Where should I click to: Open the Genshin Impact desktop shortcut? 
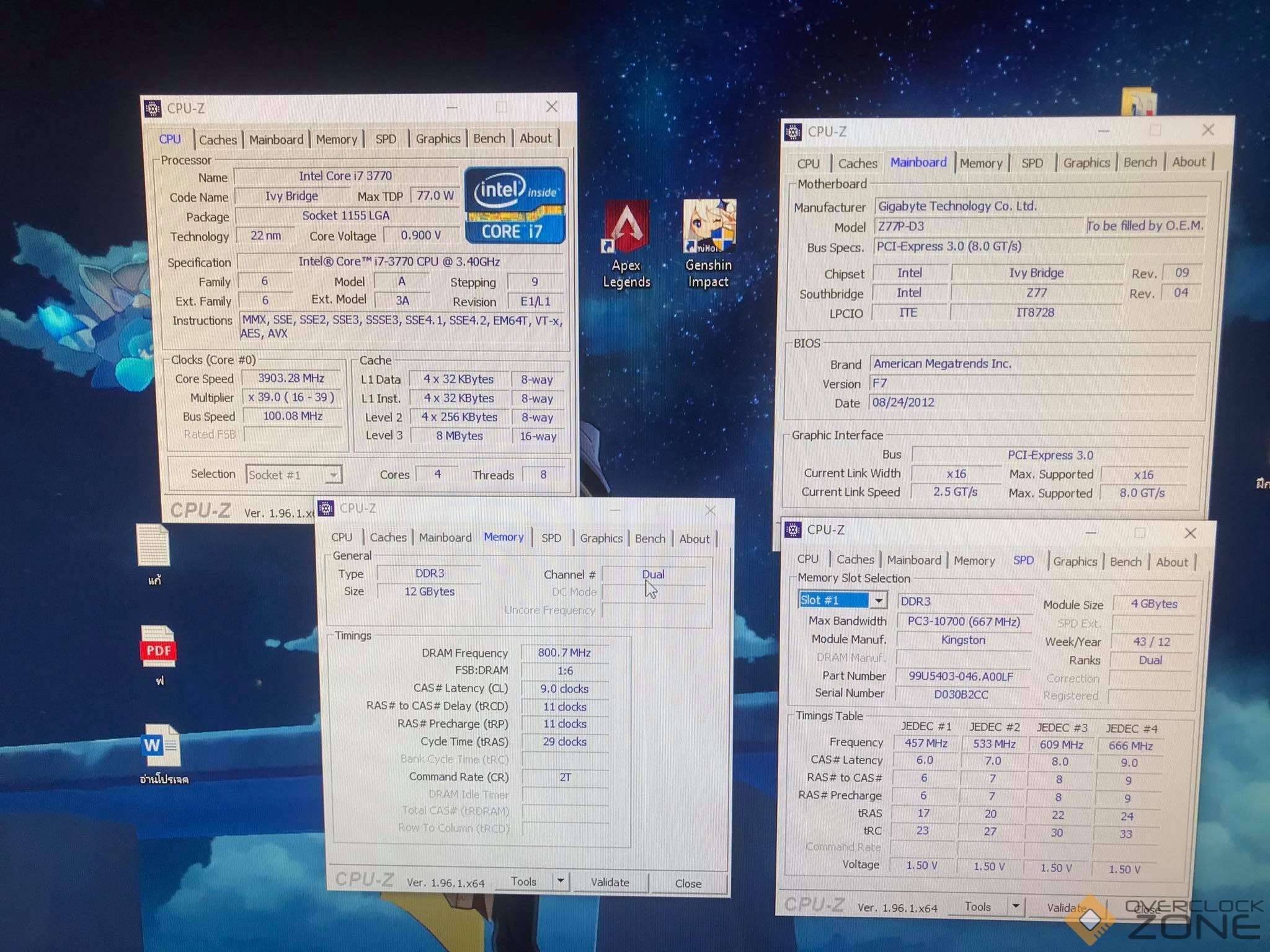pos(709,227)
